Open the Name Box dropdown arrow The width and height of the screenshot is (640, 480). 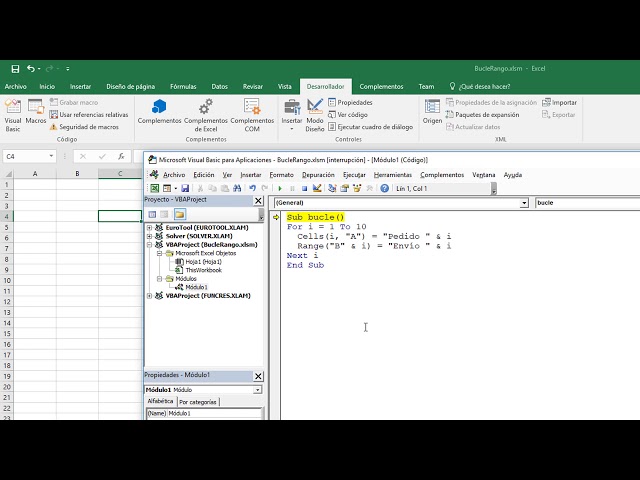[51, 156]
